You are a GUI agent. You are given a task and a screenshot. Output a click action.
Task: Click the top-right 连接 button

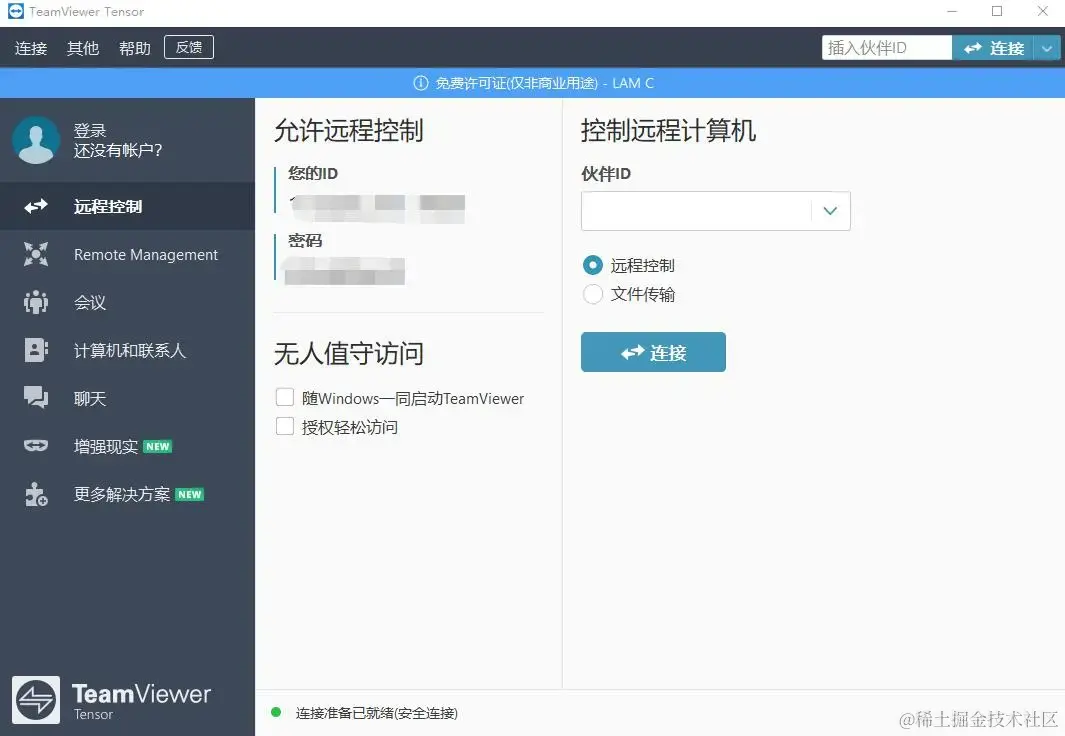(x=993, y=48)
